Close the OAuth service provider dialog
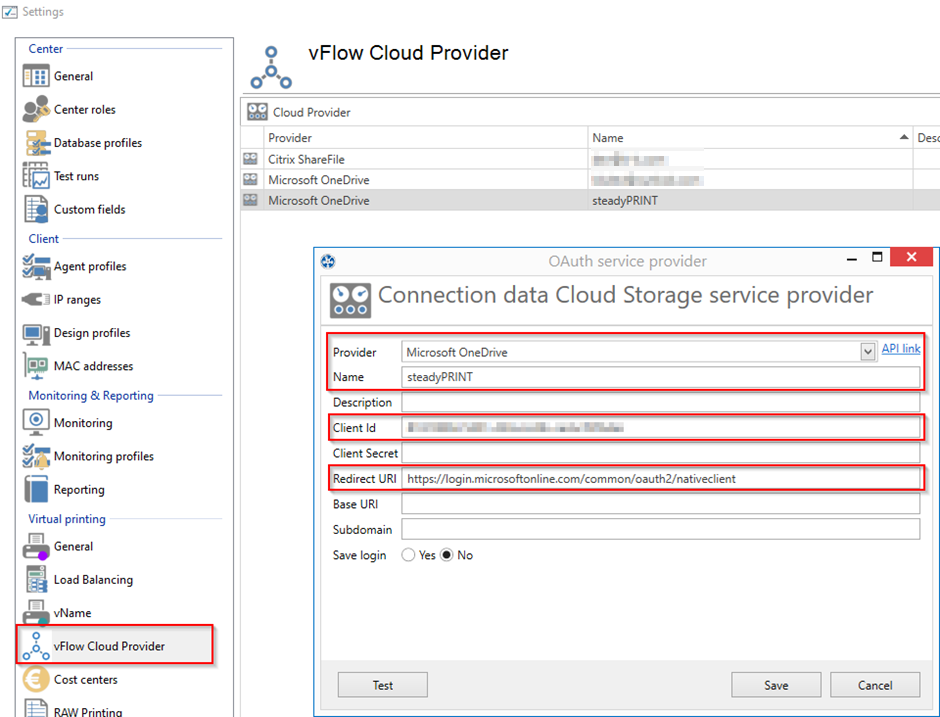 (x=911, y=257)
